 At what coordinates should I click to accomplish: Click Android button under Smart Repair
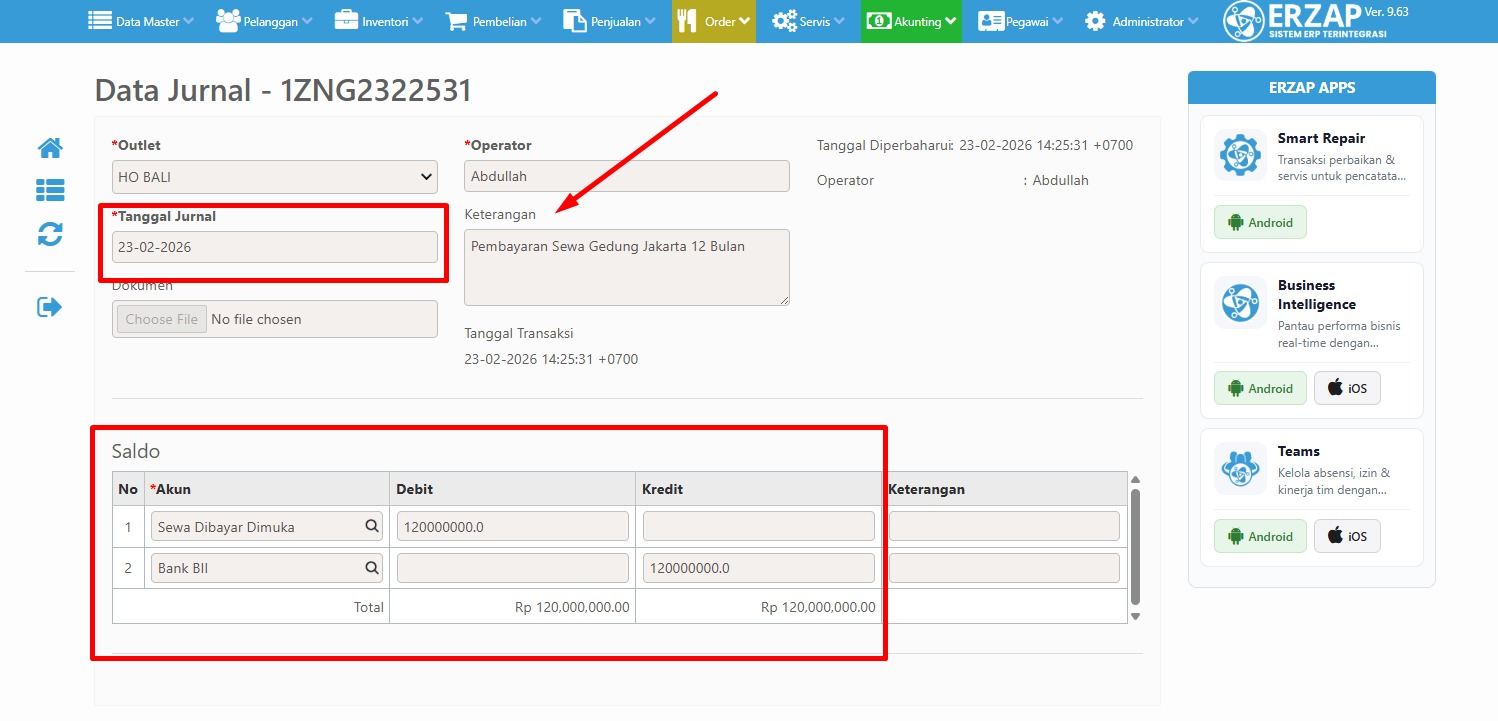point(1260,222)
